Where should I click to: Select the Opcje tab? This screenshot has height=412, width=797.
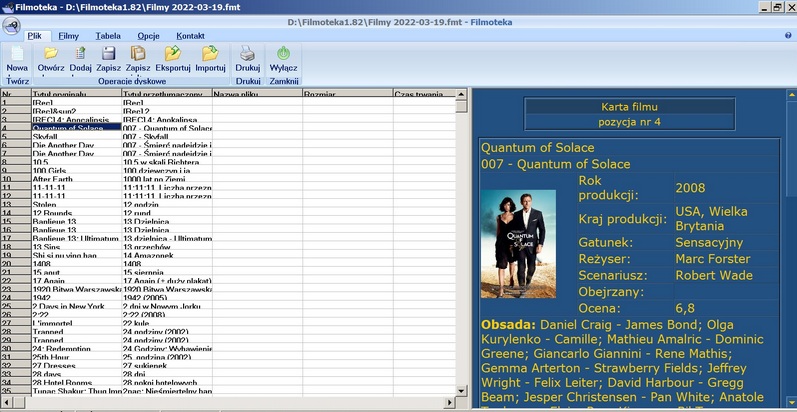click(148, 35)
